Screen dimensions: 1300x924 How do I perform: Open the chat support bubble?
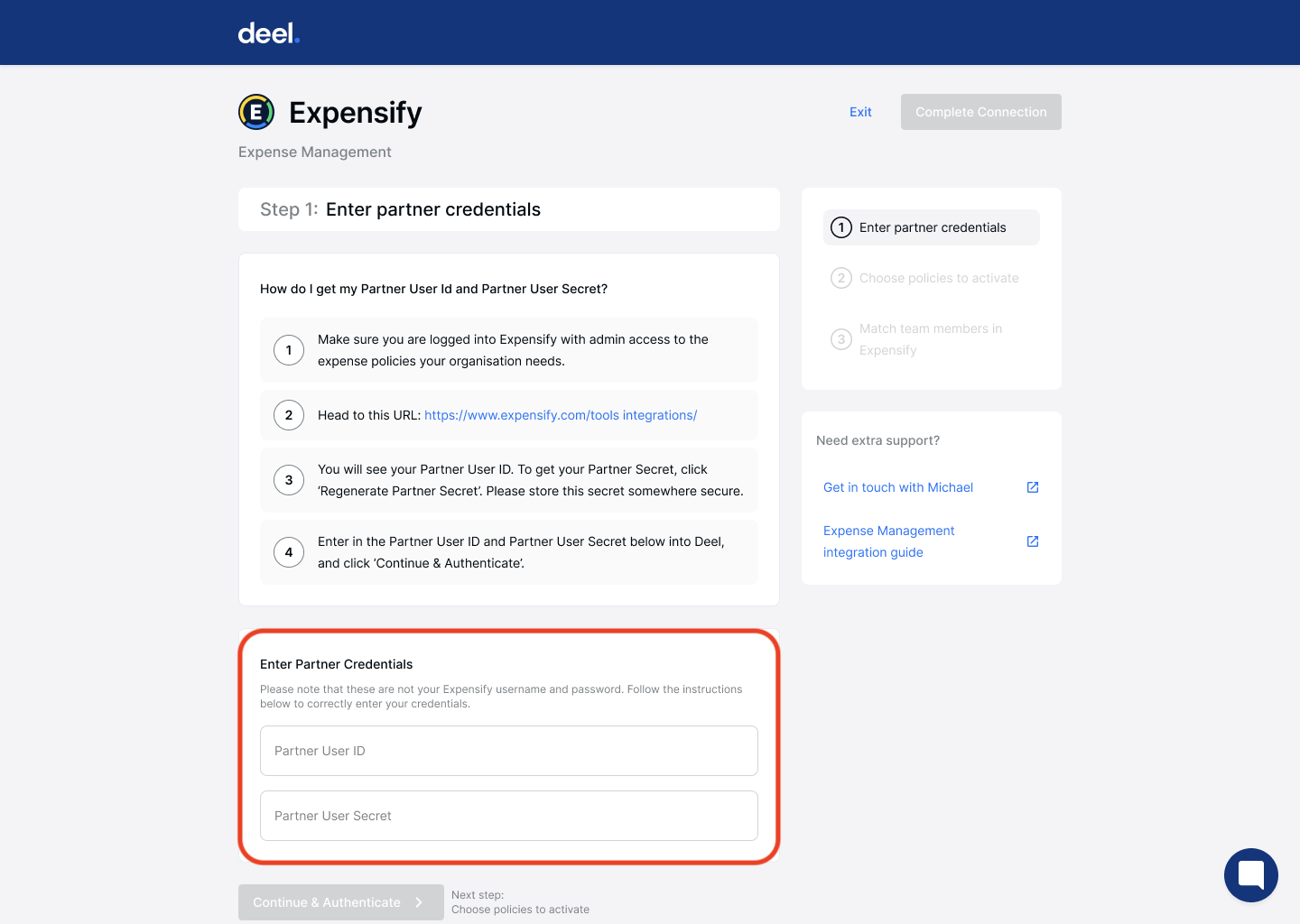point(1250,875)
